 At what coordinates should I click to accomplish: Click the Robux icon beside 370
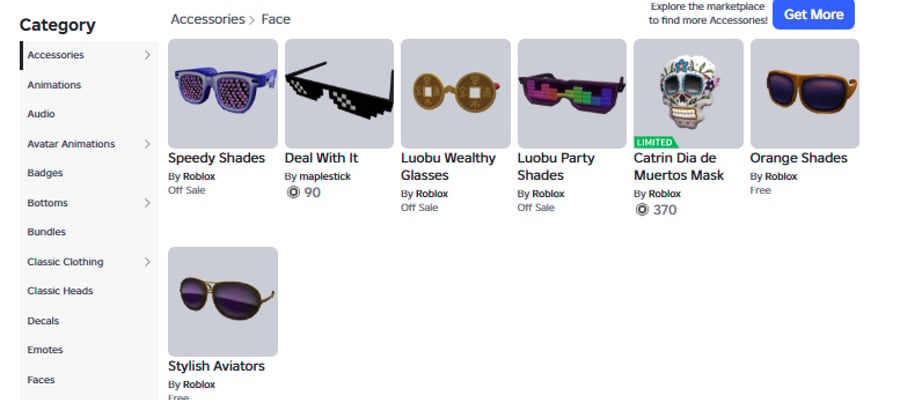click(x=642, y=210)
